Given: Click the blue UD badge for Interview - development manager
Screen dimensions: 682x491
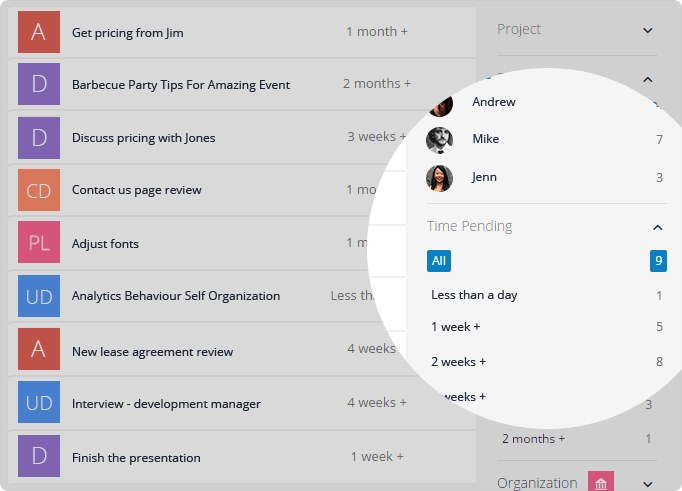Looking at the screenshot, I should [x=39, y=402].
